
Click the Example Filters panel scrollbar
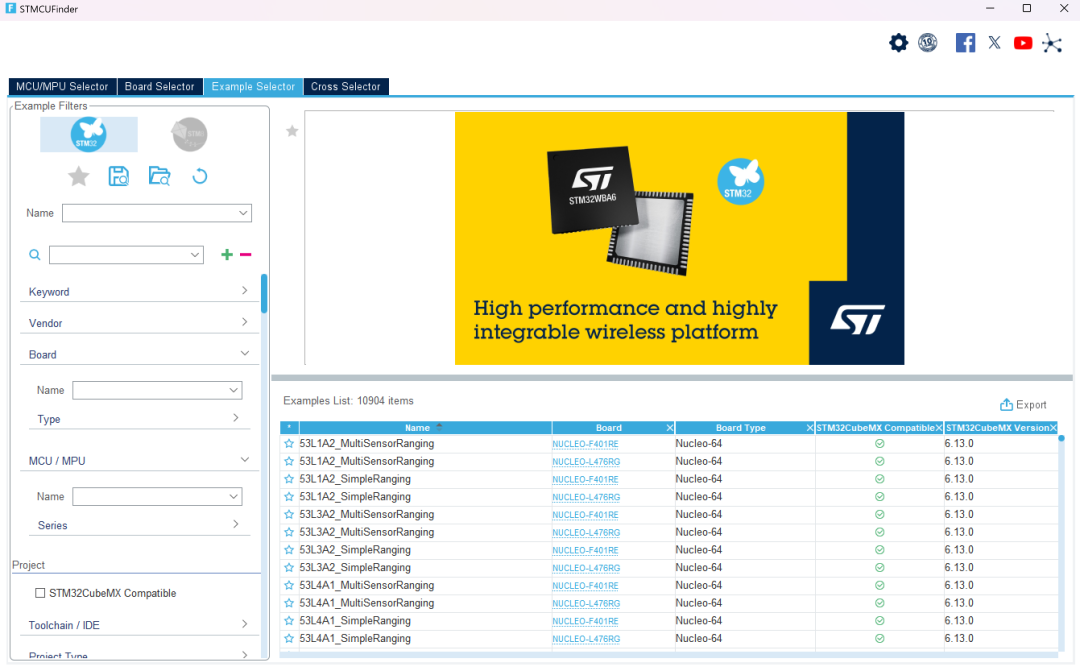tap(264, 293)
